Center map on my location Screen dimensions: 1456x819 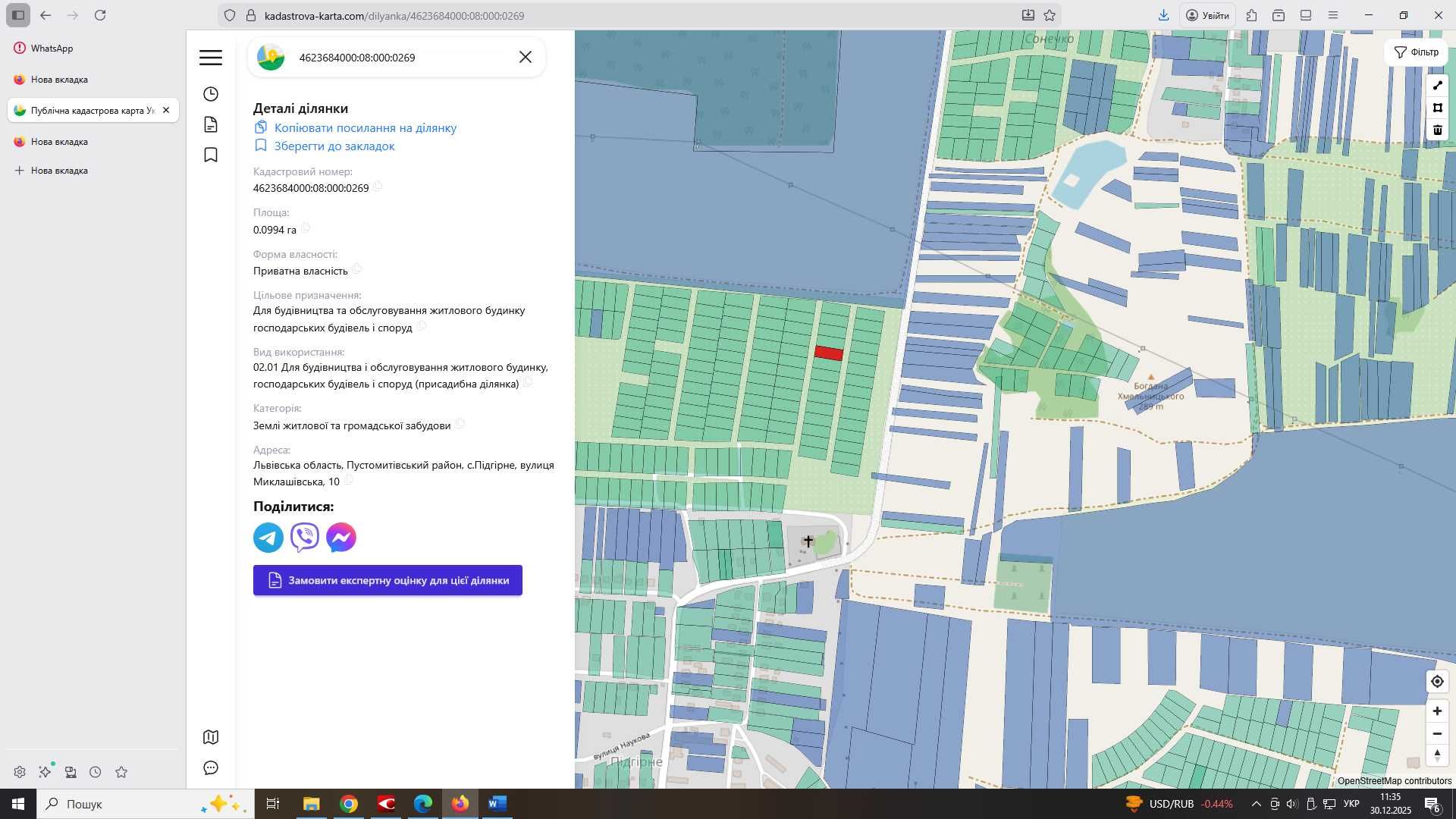[1437, 682]
